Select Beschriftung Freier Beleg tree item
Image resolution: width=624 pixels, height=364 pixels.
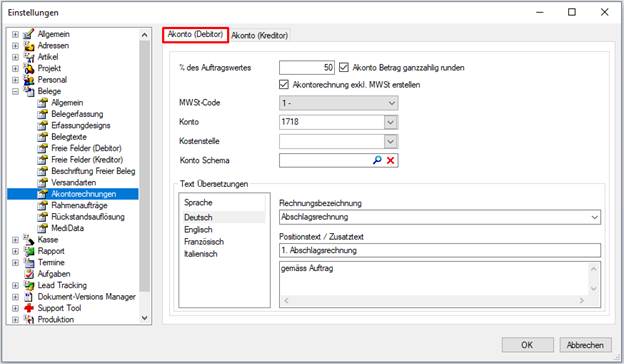[x=93, y=171]
